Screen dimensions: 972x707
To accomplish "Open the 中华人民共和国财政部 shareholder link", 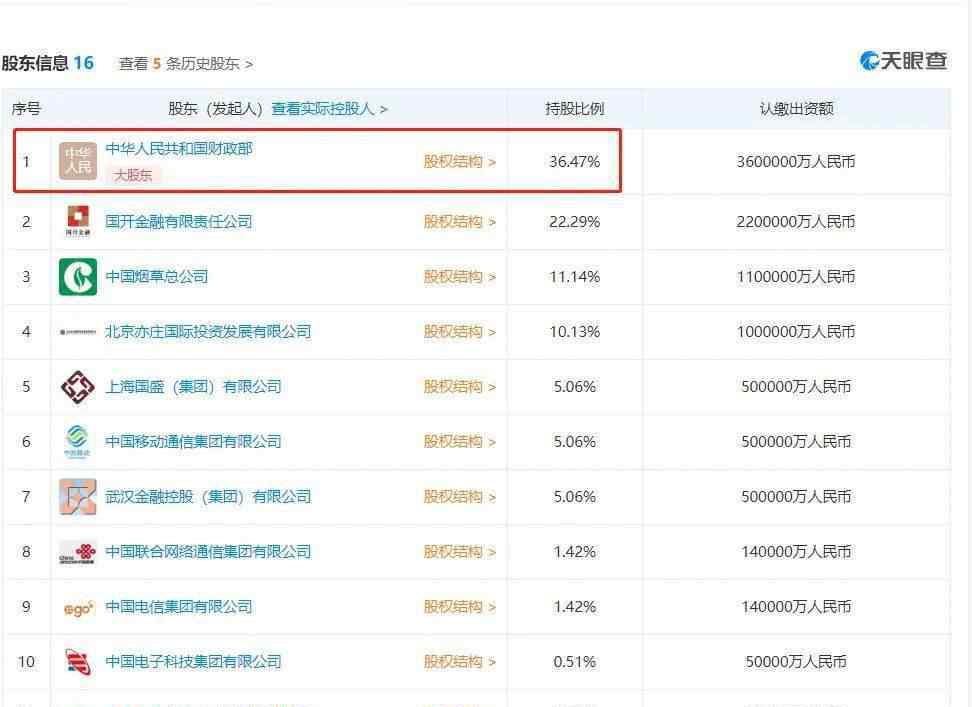I will pos(179,149).
